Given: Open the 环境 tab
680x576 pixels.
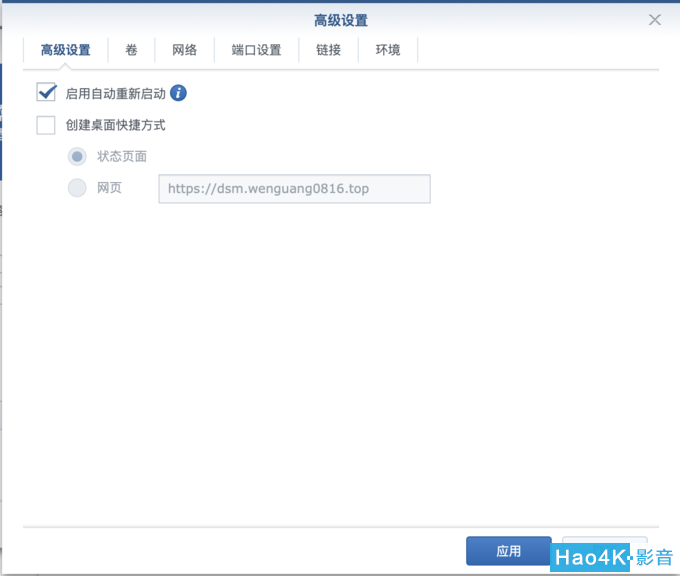Looking at the screenshot, I should pos(388,50).
